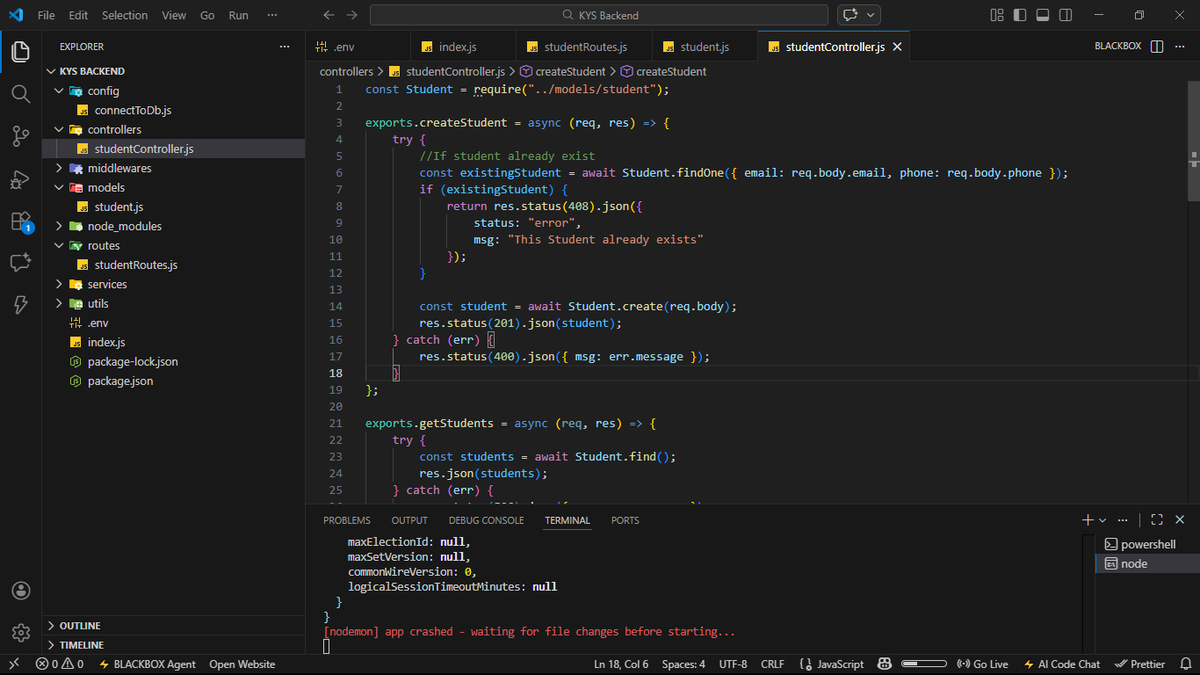Open the Extensions view showing one badge
This screenshot has width=1200, height=675.
[x=21, y=219]
